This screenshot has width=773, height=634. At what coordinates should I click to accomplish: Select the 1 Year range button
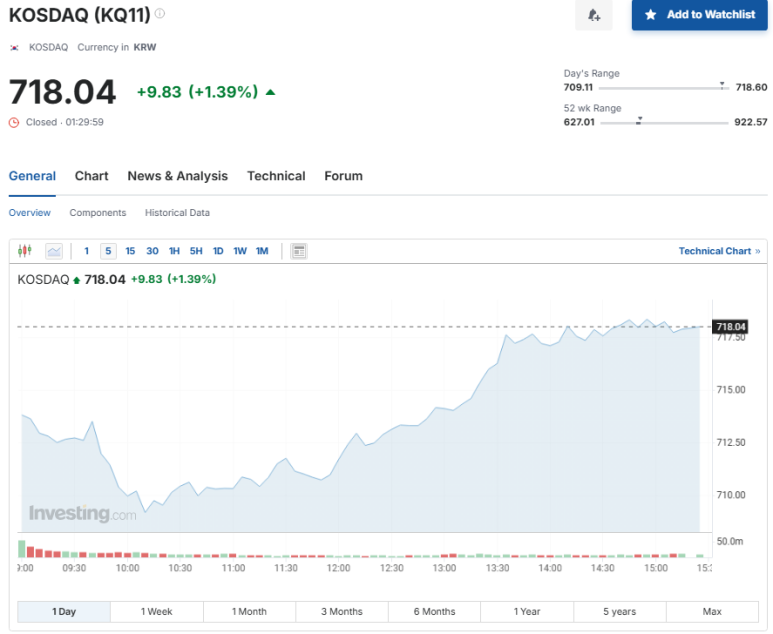coord(527,612)
